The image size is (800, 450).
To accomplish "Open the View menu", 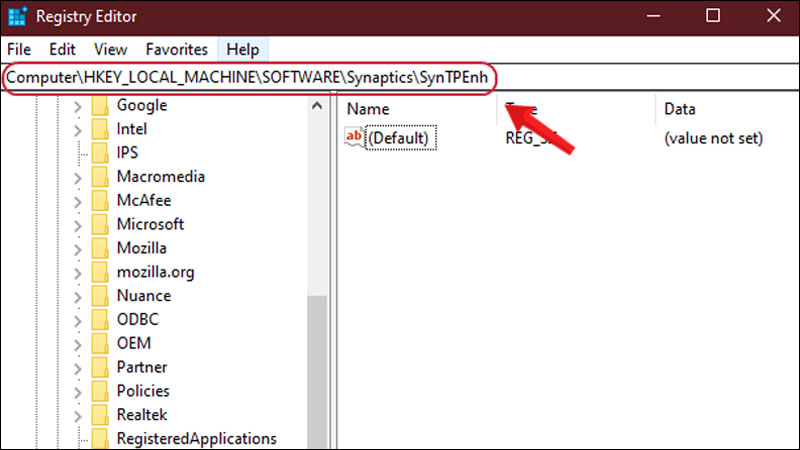I will click(110, 49).
